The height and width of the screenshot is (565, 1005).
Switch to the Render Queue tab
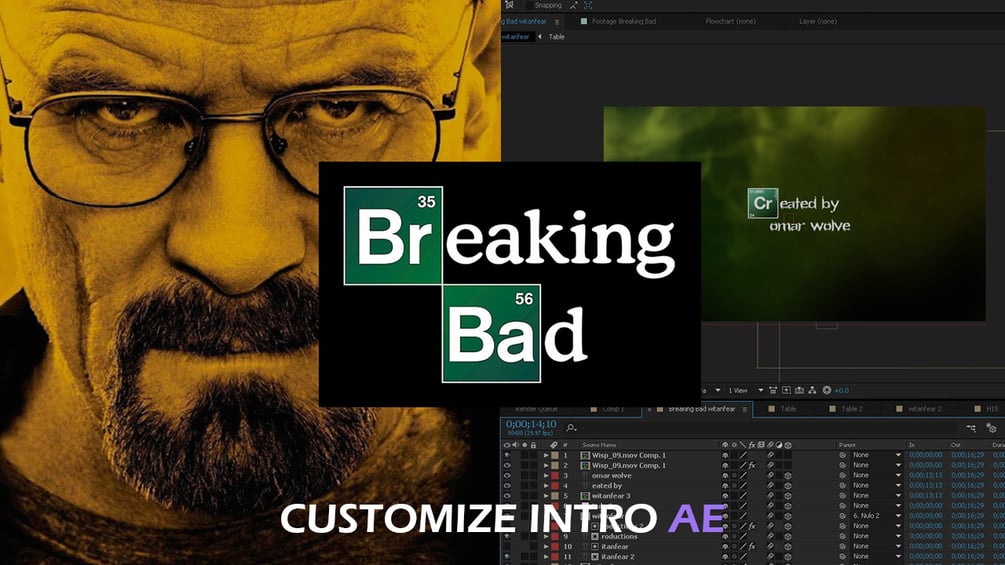click(536, 409)
